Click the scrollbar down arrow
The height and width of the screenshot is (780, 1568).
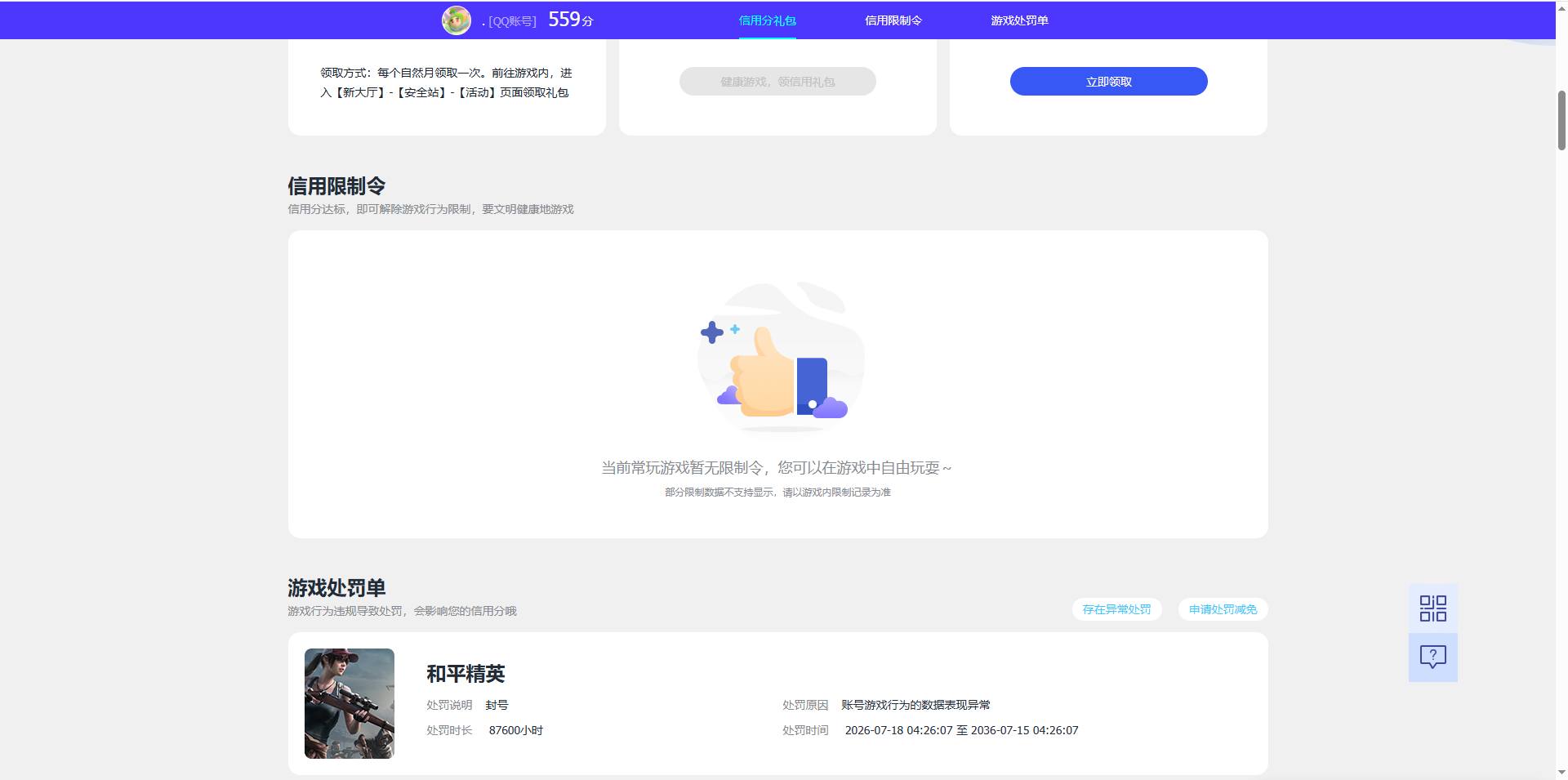1561,772
